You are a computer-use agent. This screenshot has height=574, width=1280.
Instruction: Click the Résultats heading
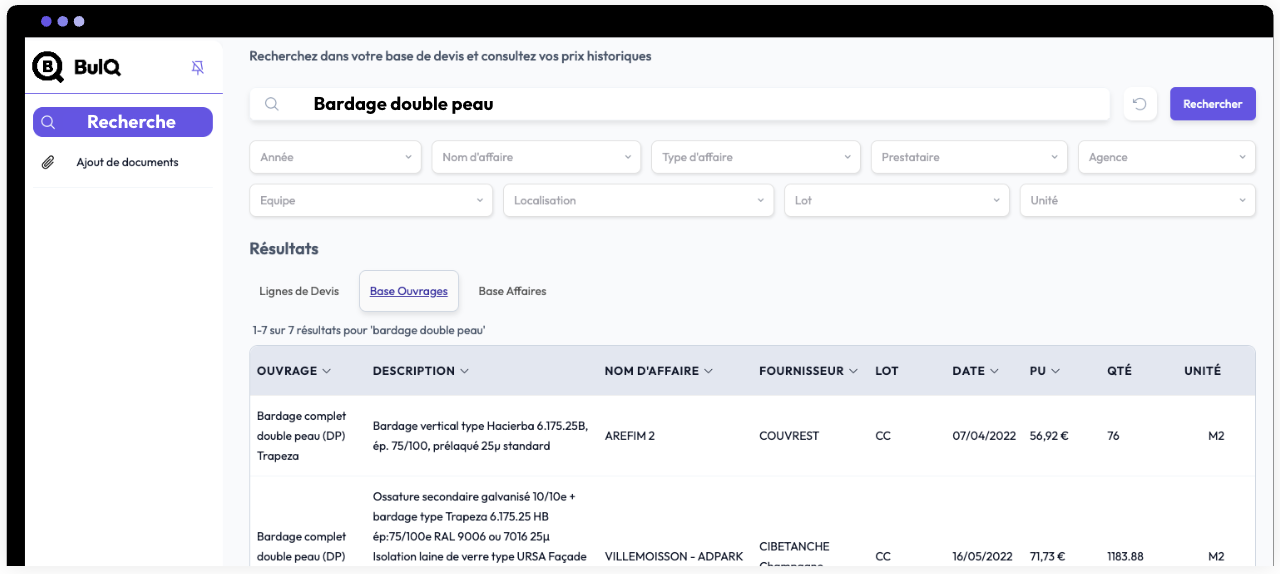pos(284,249)
